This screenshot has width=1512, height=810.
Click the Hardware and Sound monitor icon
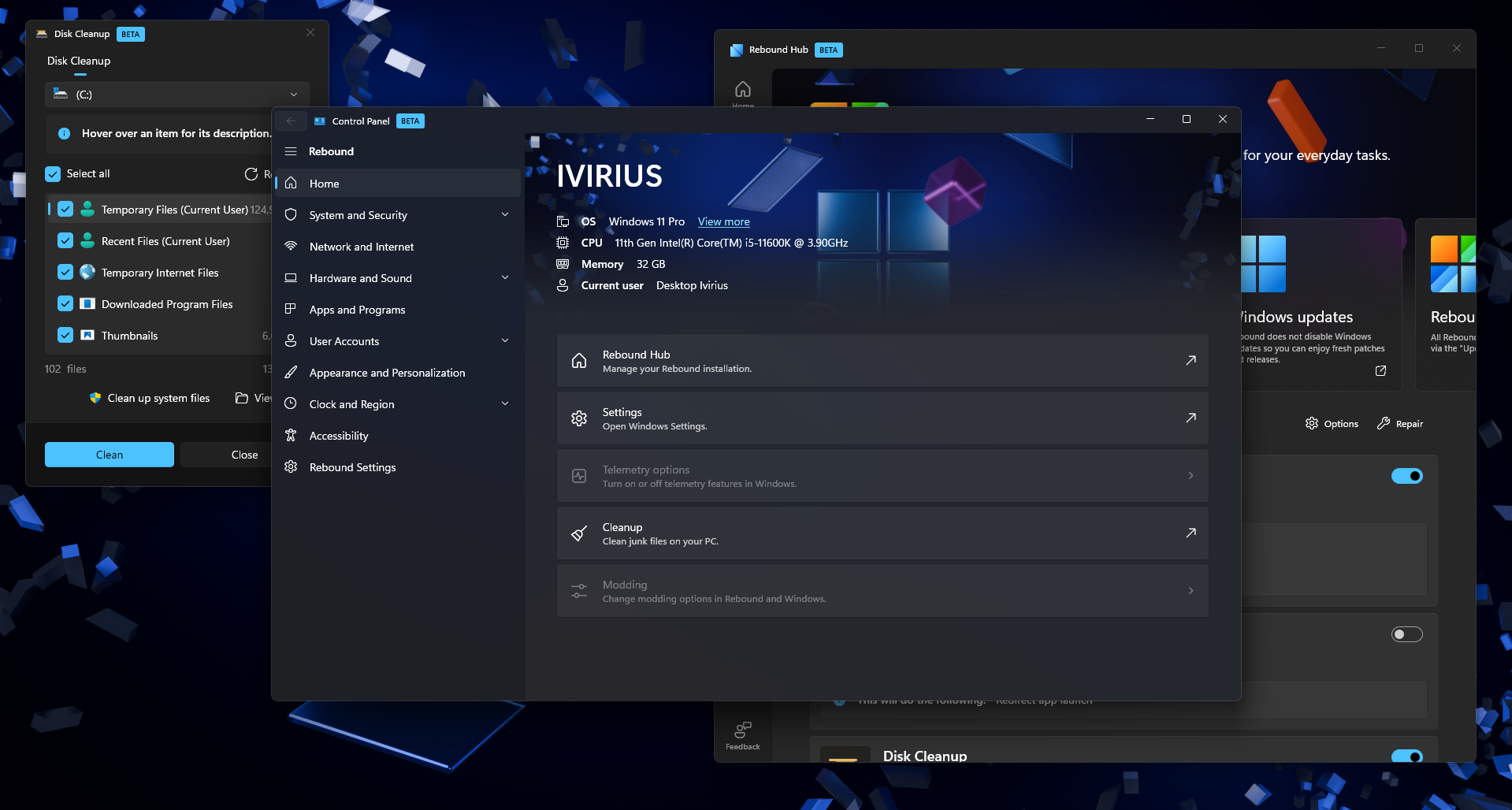[291, 277]
